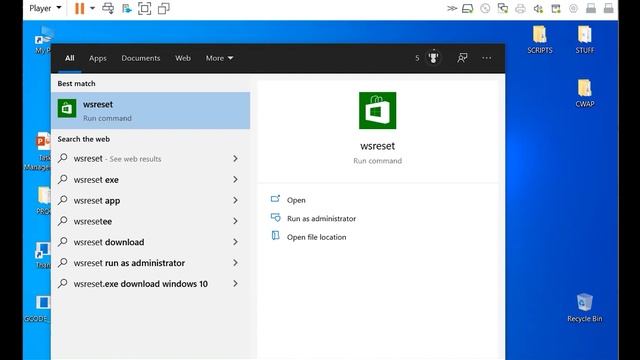Expand arrow beside wsreset download
640x360 pixels.
236,242
